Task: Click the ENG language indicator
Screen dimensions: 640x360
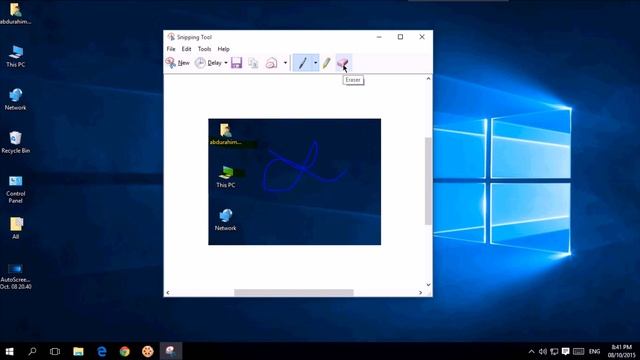Action: click(595, 351)
